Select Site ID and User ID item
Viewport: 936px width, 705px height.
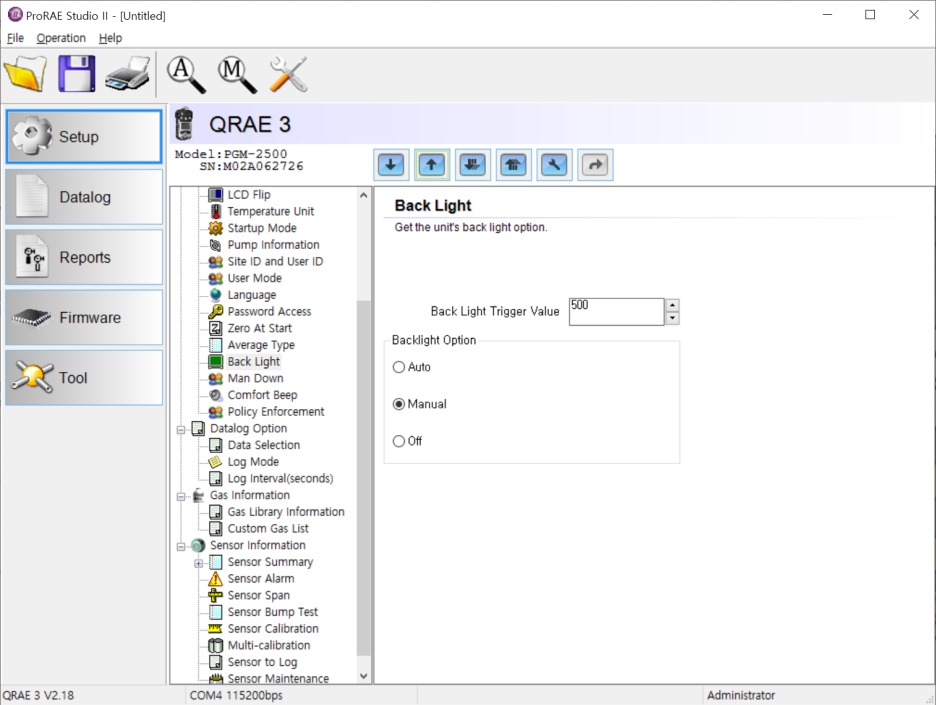[275, 261]
